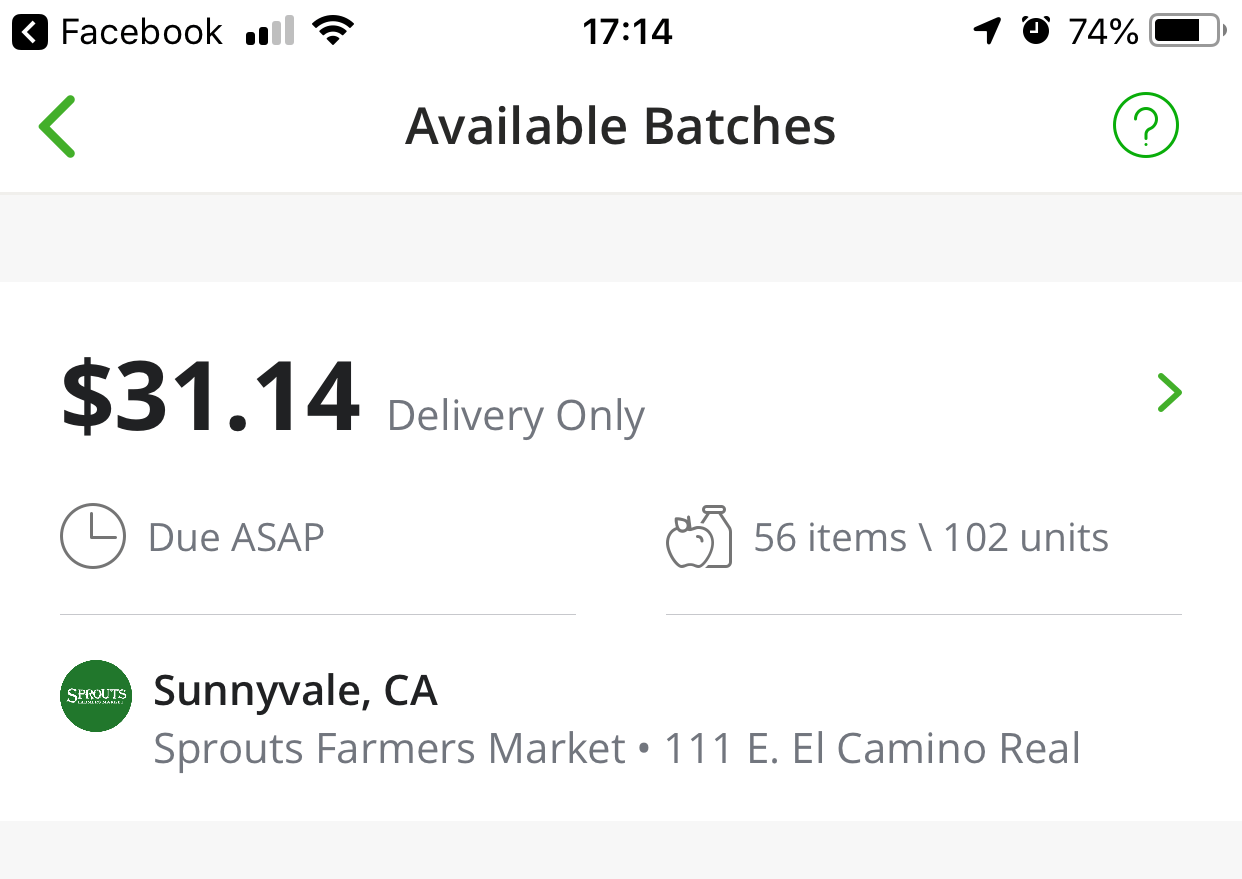This screenshot has width=1242, height=879.
Task: Tap the Delivery Only label
Action: [x=515, y=416]
